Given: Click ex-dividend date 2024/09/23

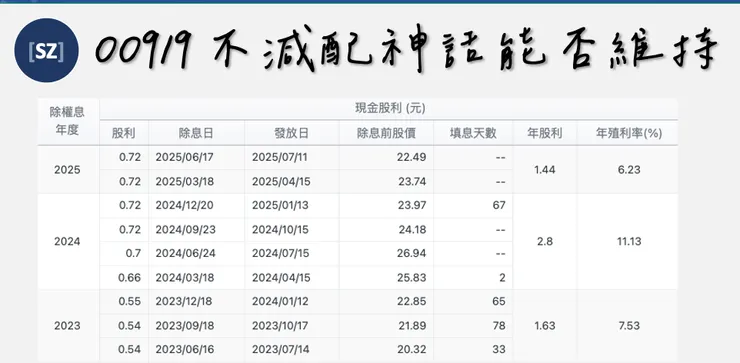Looking at the screenshot, I should (185, 229).
